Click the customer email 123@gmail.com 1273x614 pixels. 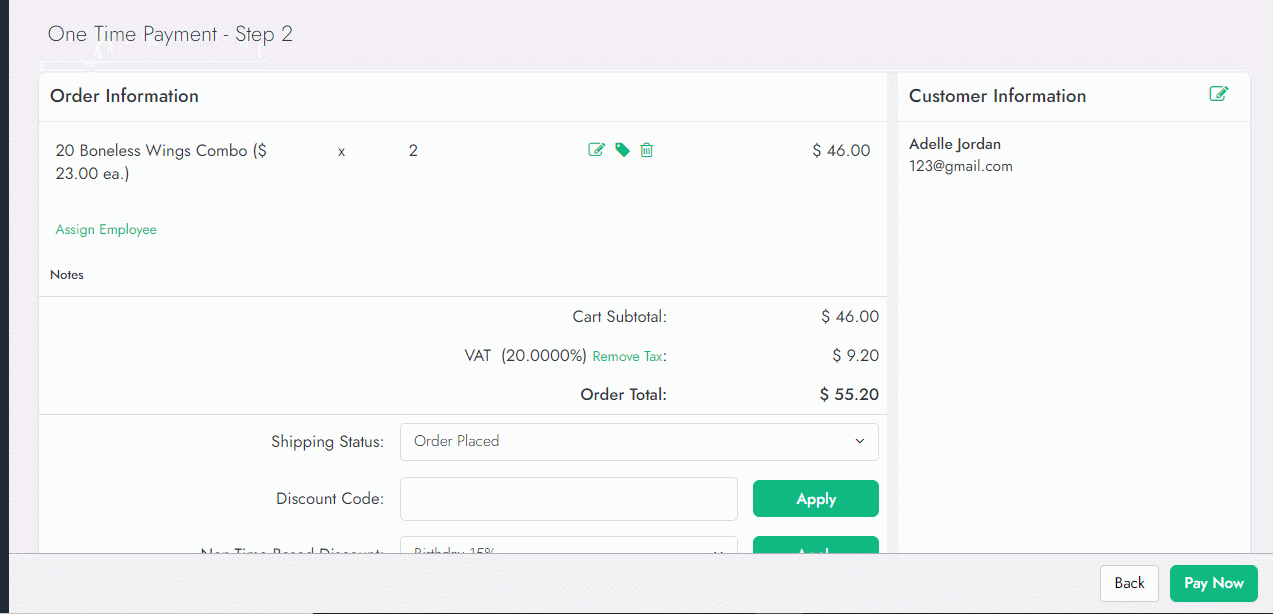pyautogui.click(x=960, y=167)
